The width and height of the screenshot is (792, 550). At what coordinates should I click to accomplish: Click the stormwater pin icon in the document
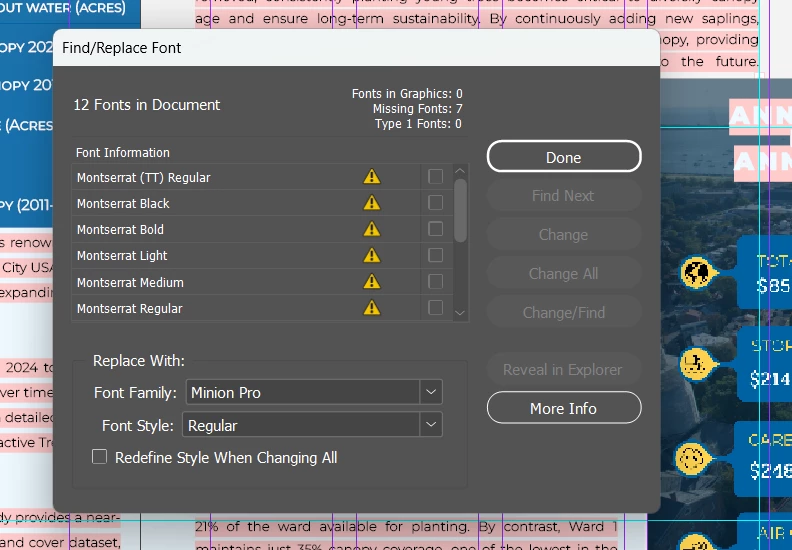(x=698, y=363)
